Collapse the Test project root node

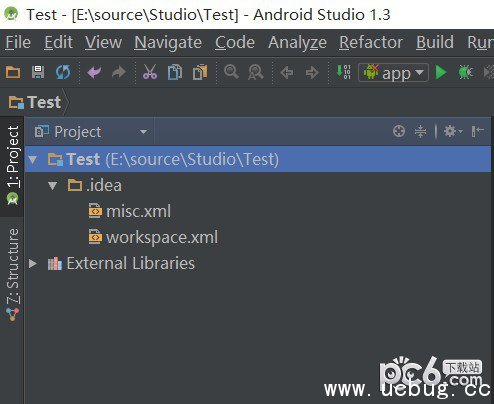tap(33, 159)
